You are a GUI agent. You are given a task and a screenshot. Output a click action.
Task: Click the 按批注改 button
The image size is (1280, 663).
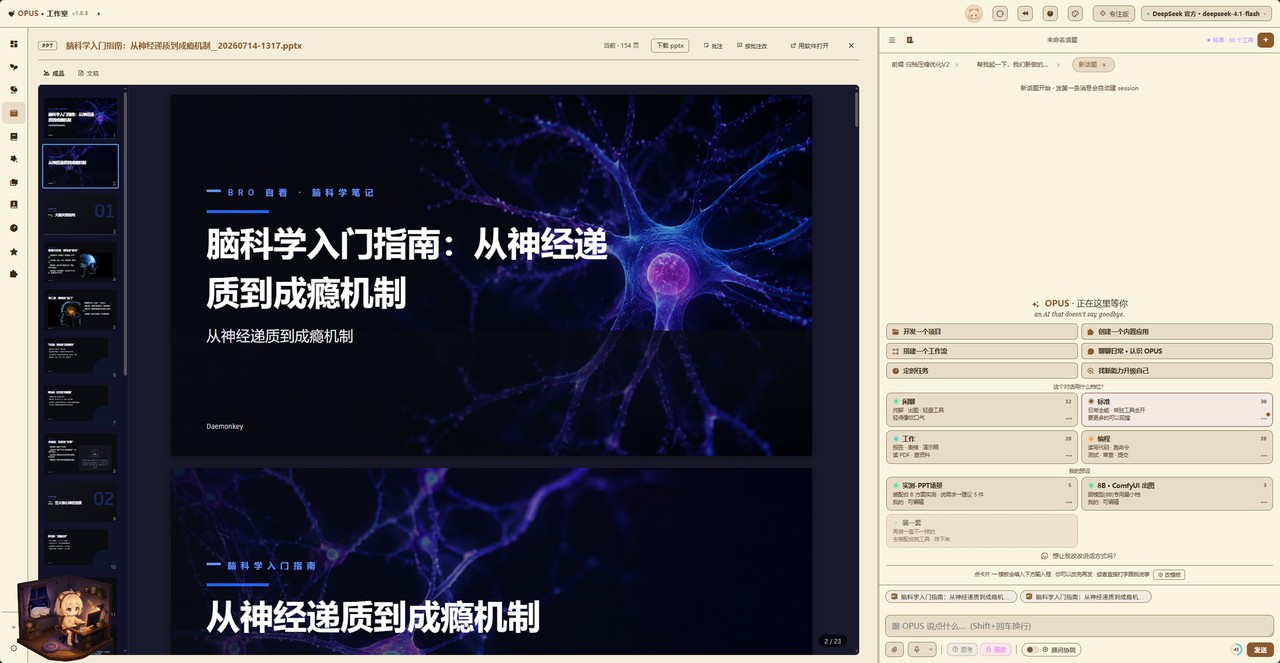pos(751,46)
